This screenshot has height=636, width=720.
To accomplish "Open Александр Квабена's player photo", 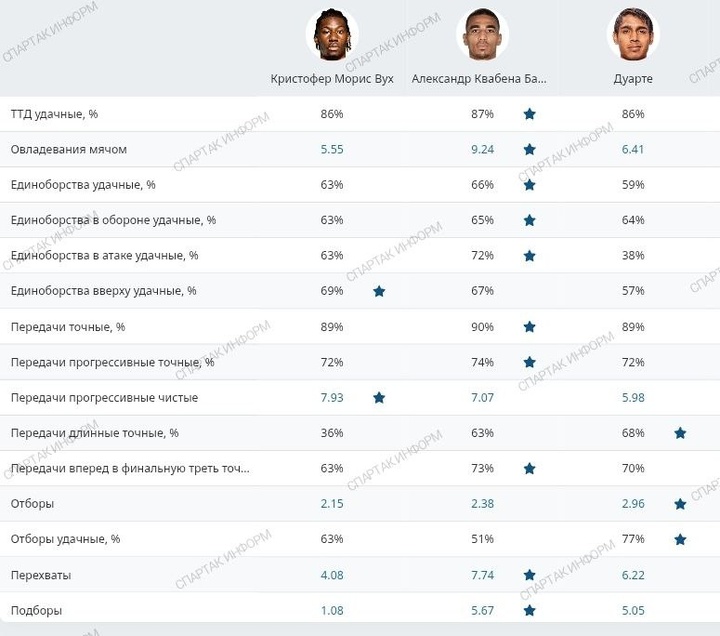I will (x=483, y=35).
